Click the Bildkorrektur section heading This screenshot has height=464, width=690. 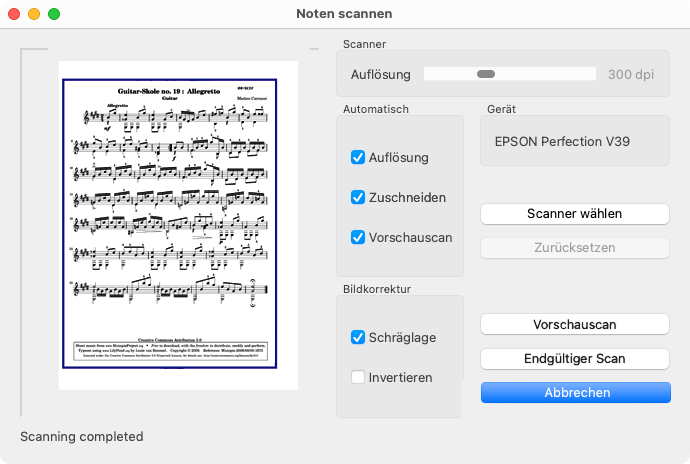click(376, 288)
